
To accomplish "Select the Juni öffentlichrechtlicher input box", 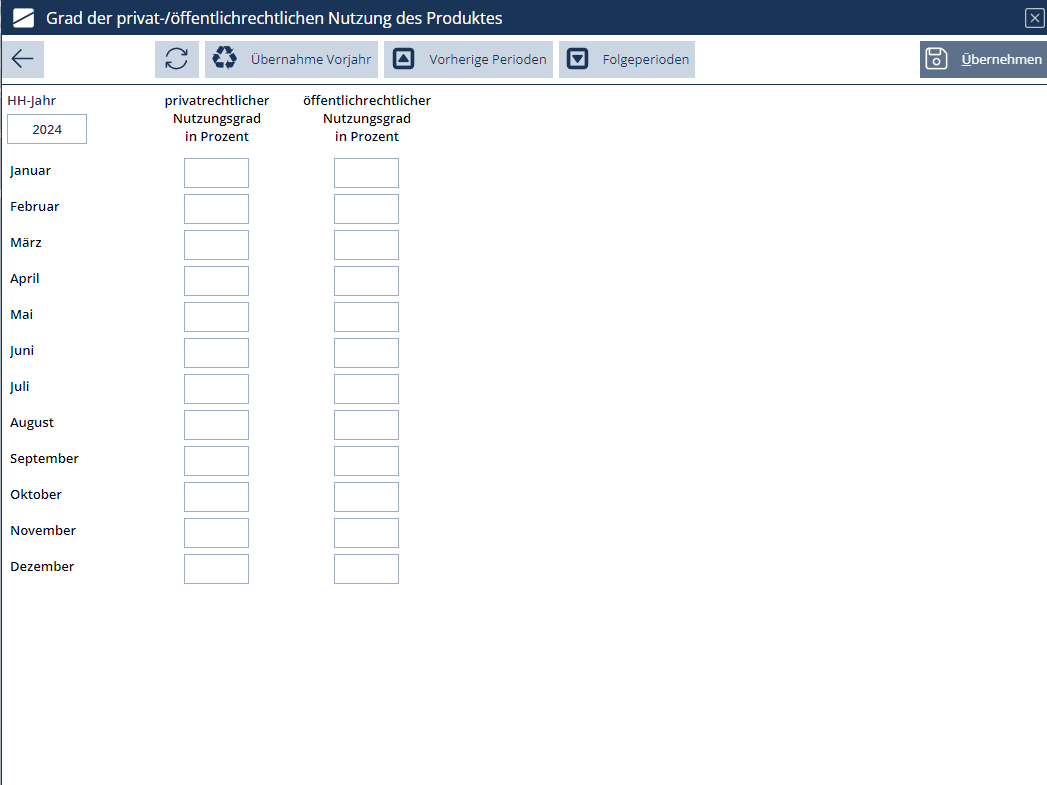I will pyautogui.click(x=366, y=353).
